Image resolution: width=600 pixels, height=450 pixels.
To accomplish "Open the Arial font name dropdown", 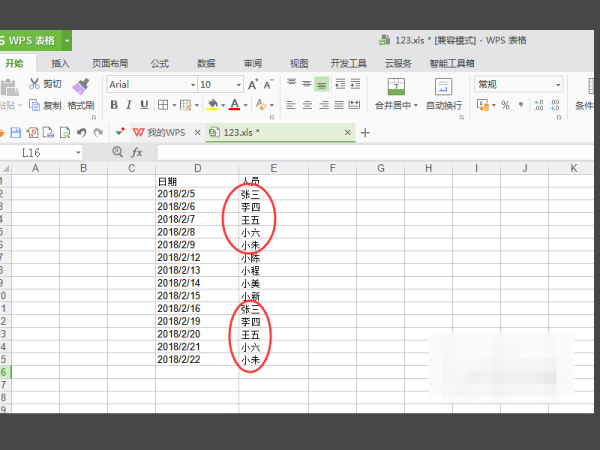I will point(193,85).
